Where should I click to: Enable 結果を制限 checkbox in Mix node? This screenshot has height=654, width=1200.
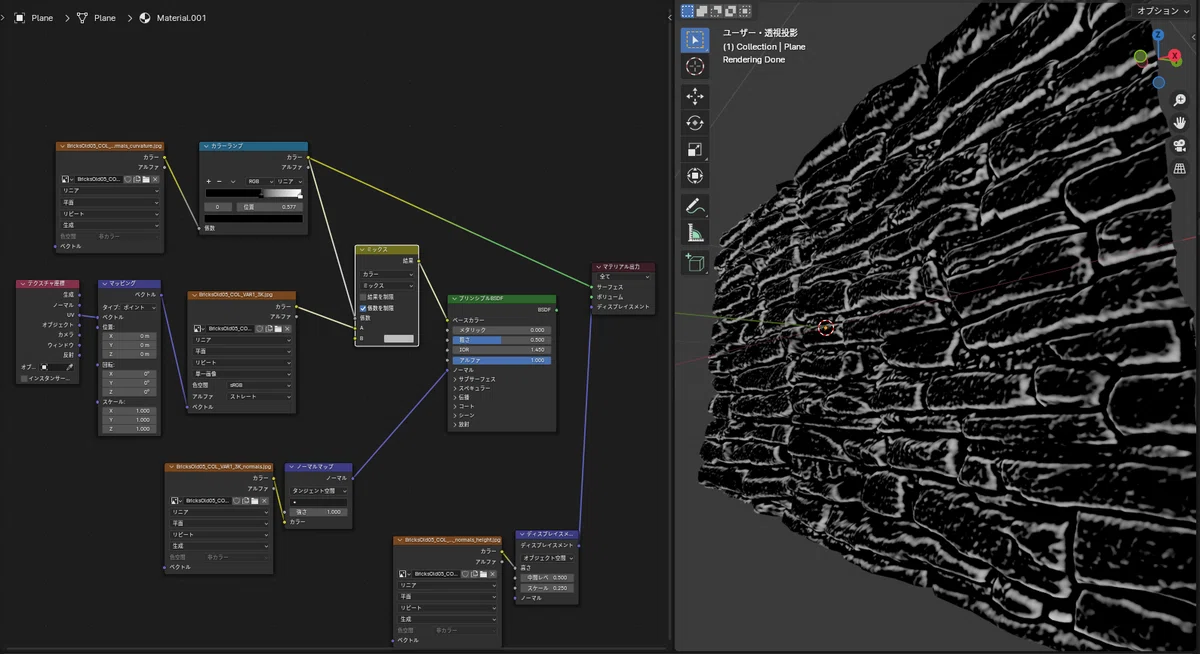tap(363, 297)
